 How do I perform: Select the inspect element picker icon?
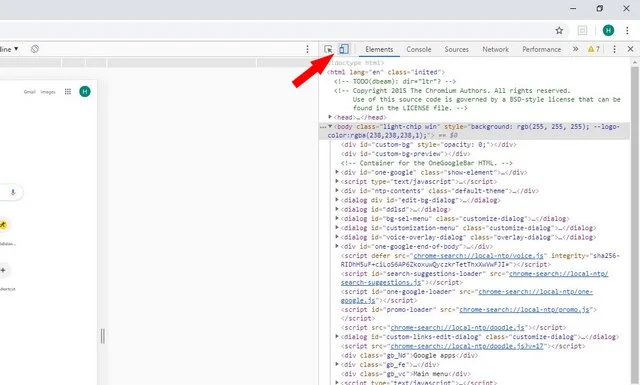tap(328, 49)
